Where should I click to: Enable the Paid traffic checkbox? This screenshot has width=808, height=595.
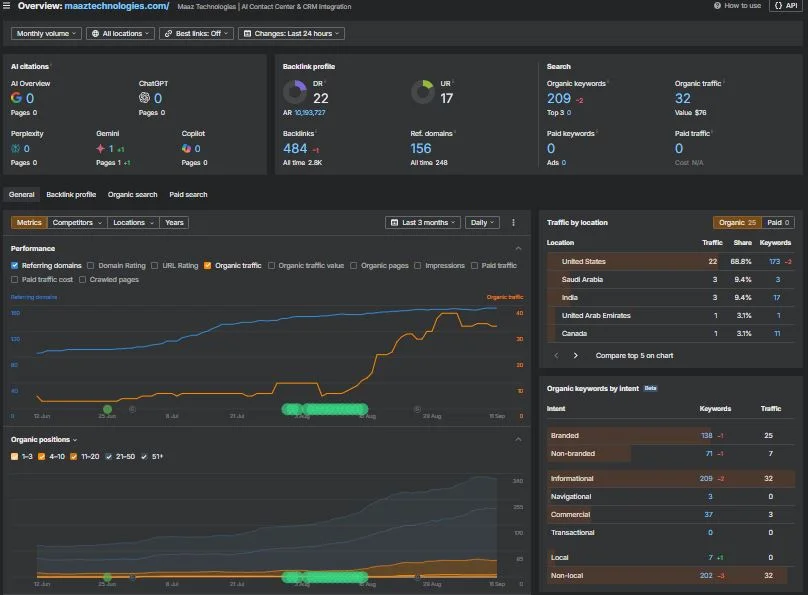pos(474,265)
